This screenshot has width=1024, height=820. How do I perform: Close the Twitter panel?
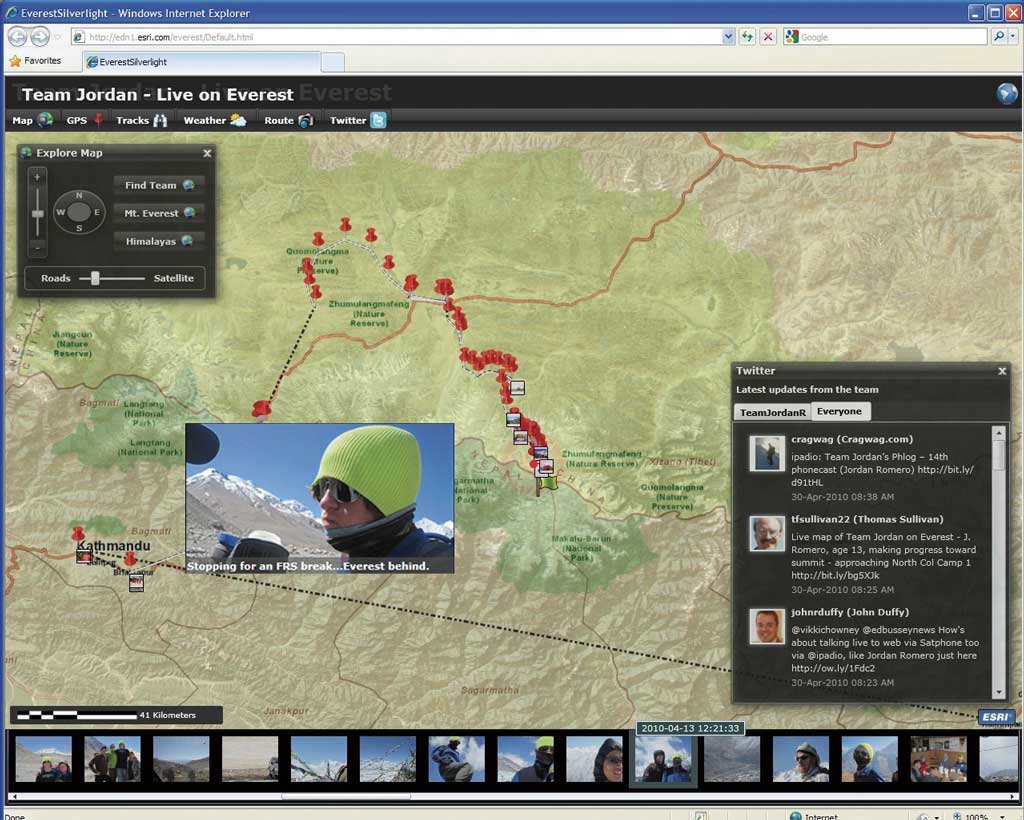coord(1002,371)
